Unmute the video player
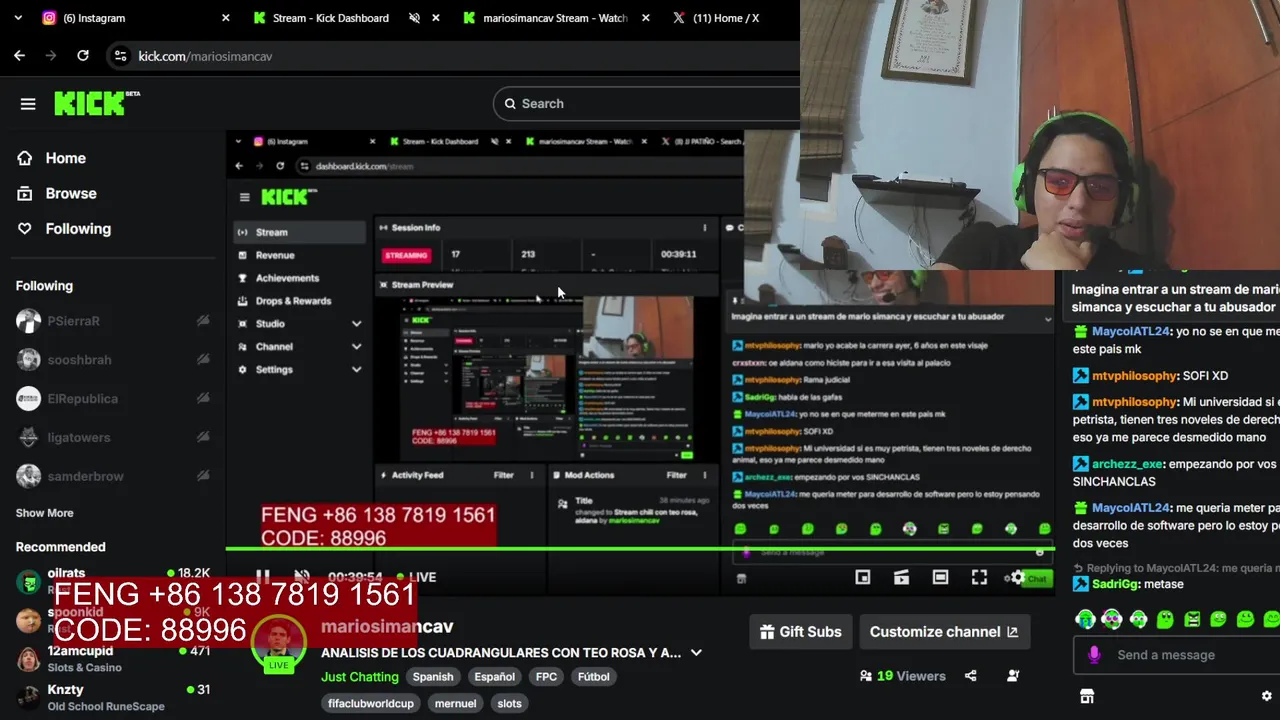 point(301,577)
